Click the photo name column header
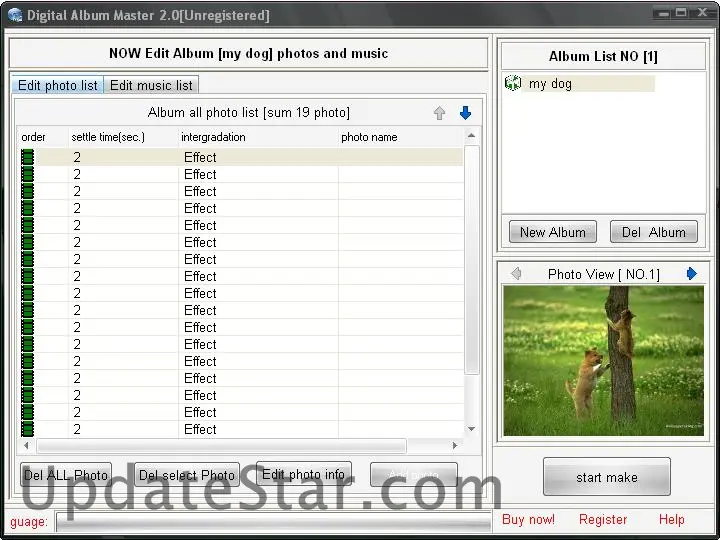This screenshot has height=540, width=720. point(400,137)
